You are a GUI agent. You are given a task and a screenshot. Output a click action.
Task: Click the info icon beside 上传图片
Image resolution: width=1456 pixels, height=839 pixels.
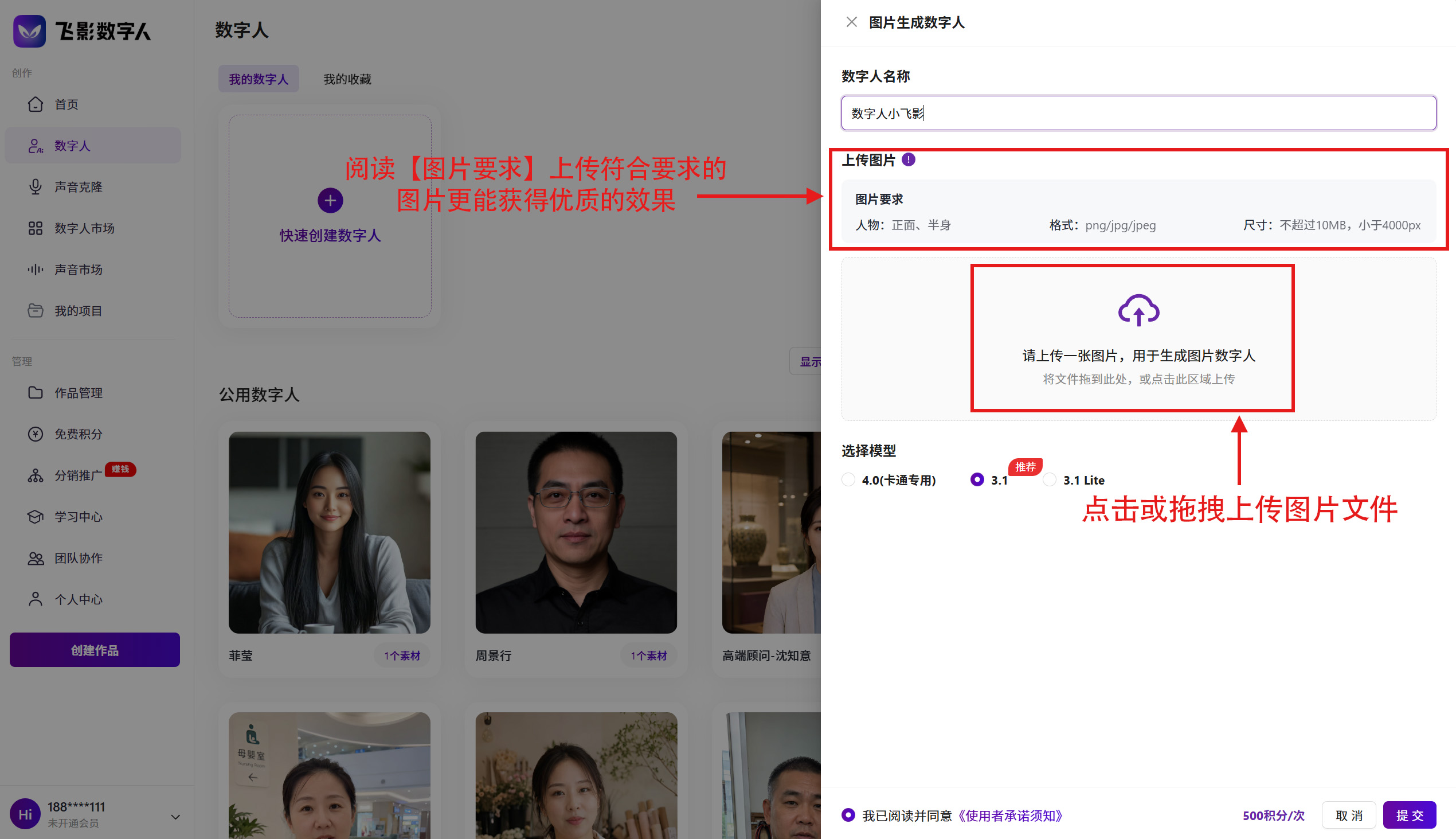[908, 159]
